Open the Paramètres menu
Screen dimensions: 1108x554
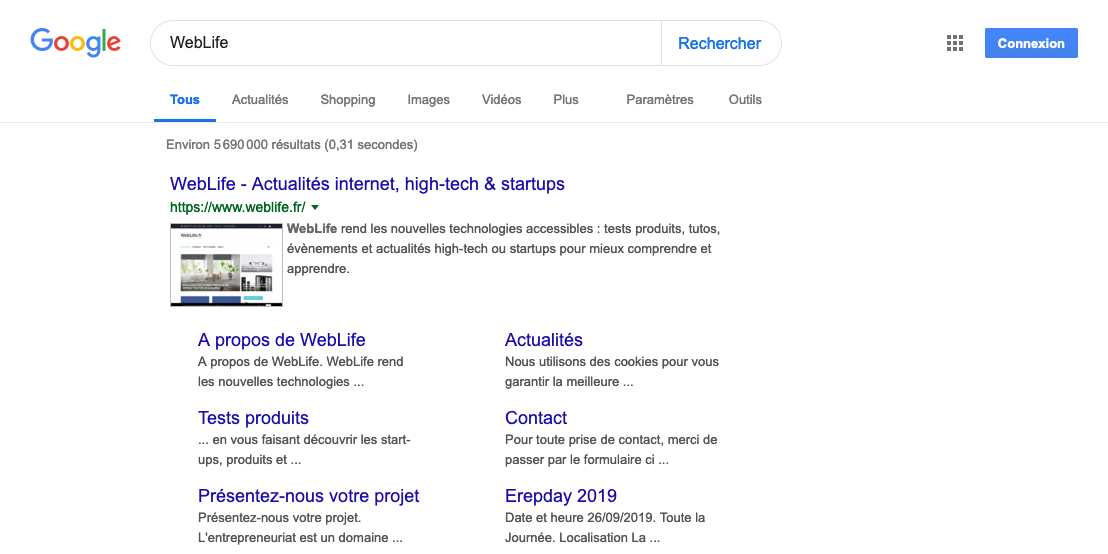click(x=659, y=100)
